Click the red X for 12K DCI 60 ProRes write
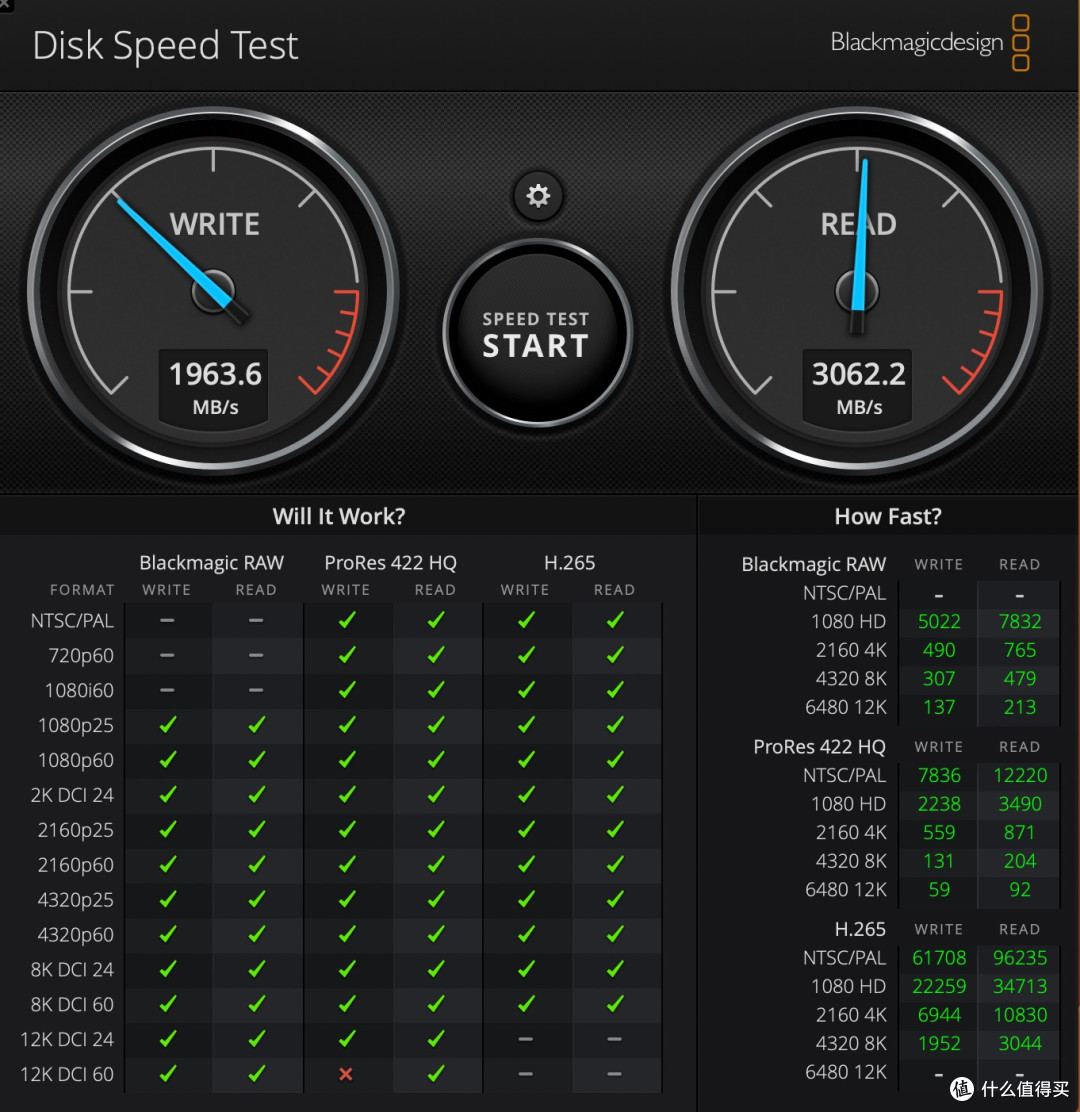This screenshot has width=1080, height=1112. point(345,1074)
